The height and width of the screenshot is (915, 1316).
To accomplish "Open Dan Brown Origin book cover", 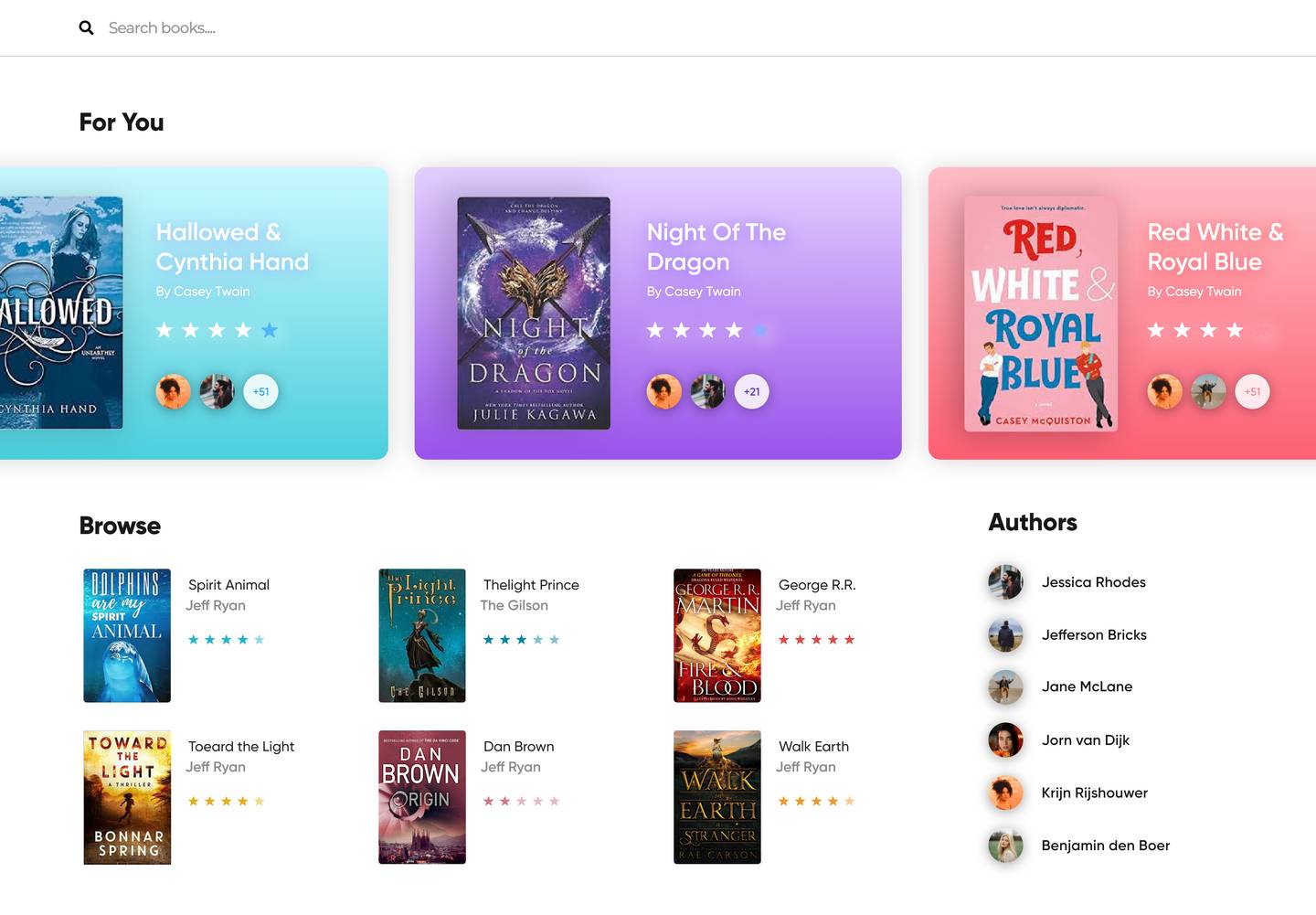I will 422,797.
